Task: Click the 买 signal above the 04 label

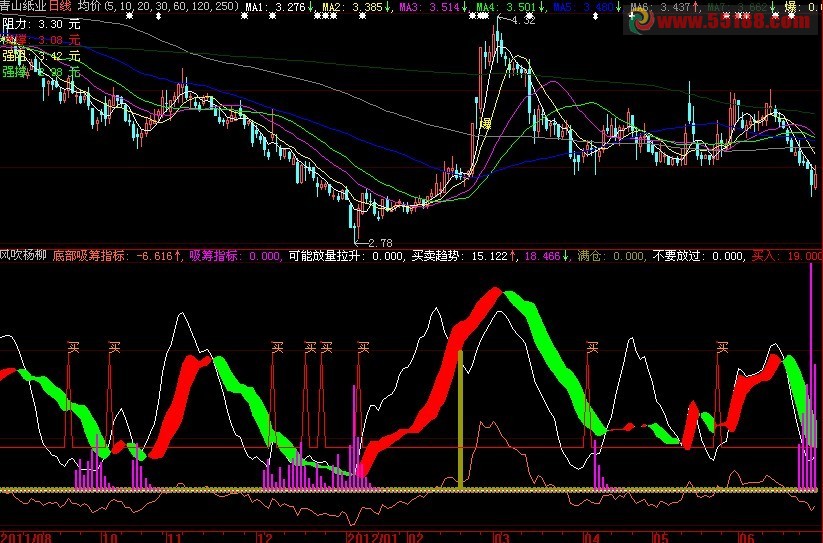Action: pyautogui.click(x=593, y=347)
